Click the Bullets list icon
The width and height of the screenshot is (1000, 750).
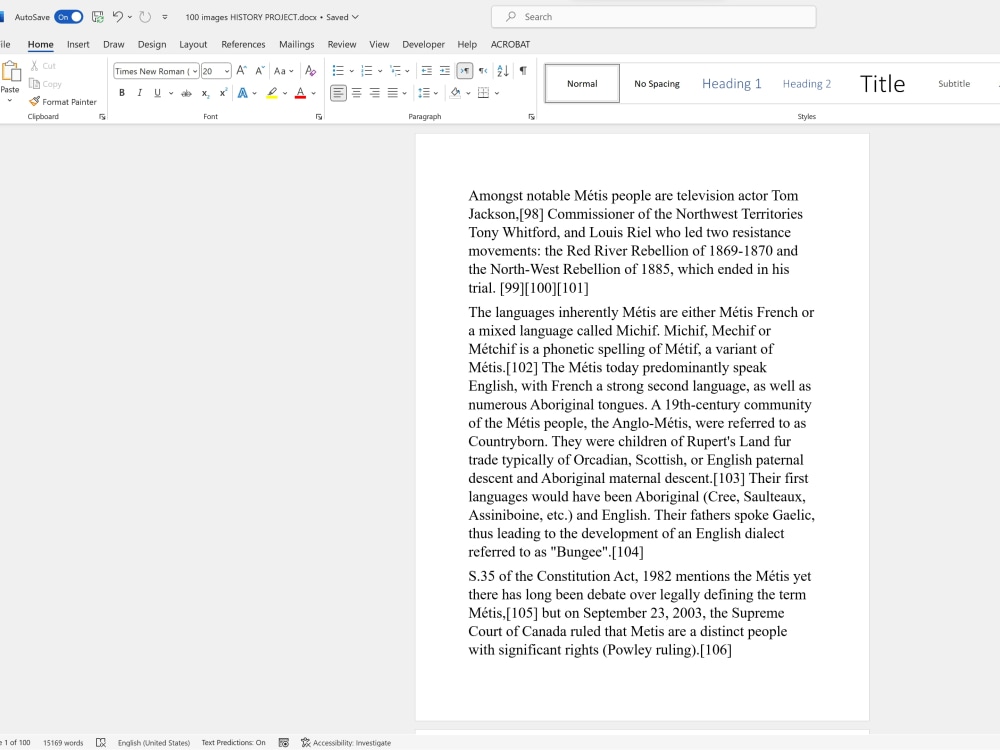(338, 71)
